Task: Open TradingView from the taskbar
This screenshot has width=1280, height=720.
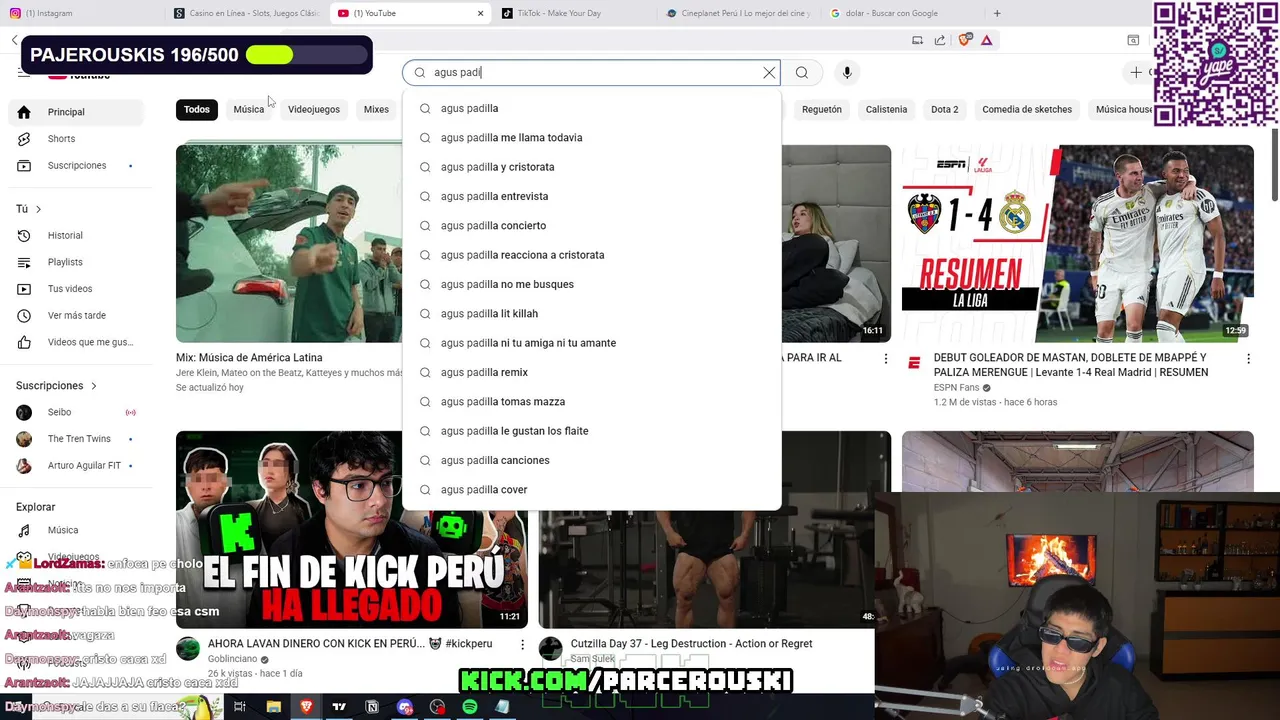Action: [x=339, y=707]
